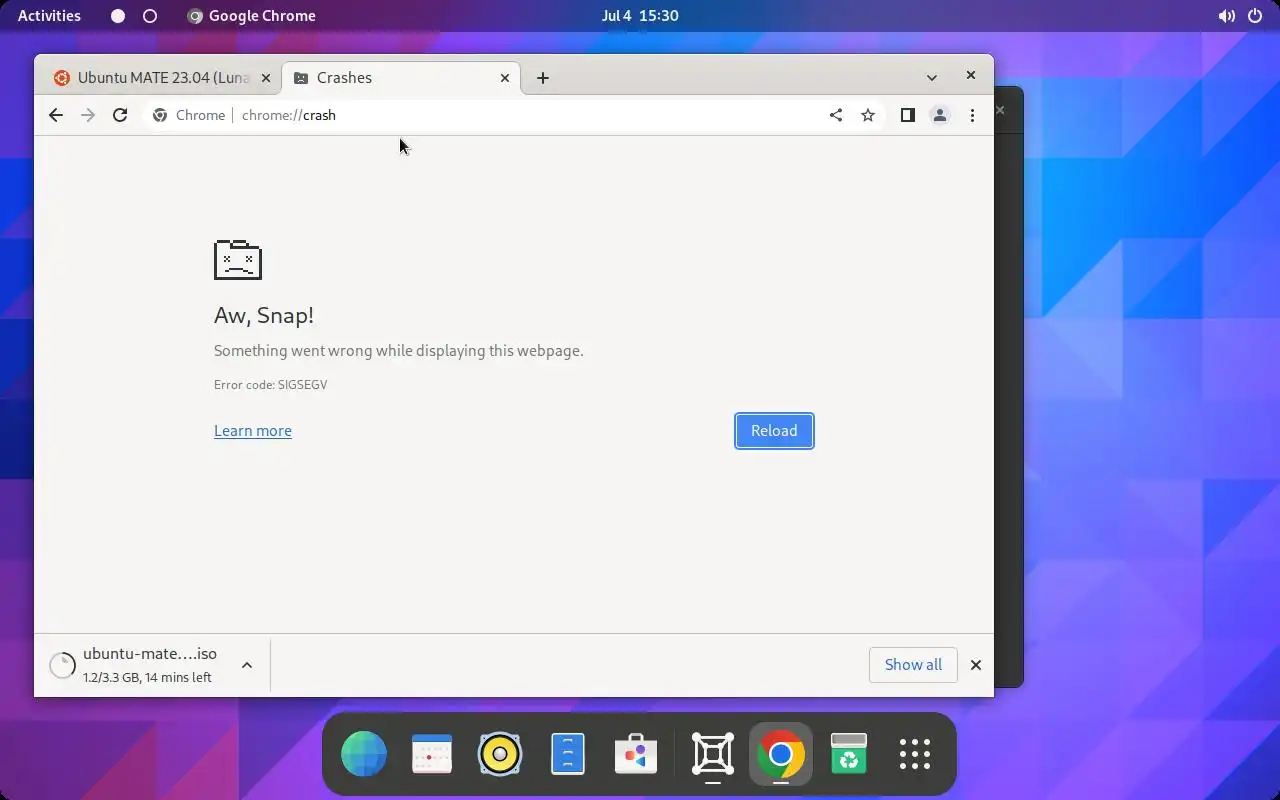
Task: Select the filled workspace indicator dot
Action: tap(118, 16)
